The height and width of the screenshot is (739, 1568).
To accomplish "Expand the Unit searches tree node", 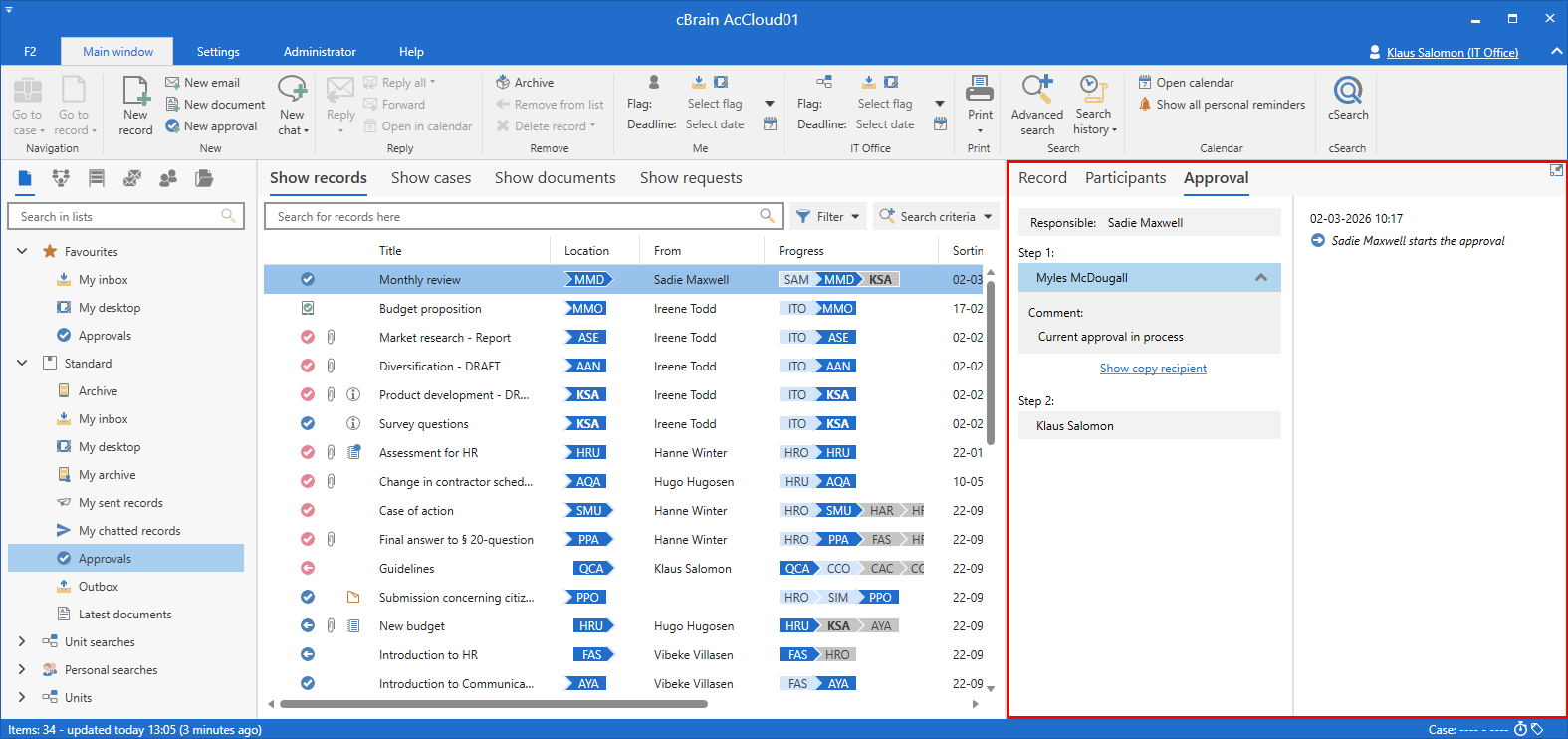I will (x=22, y=642).
